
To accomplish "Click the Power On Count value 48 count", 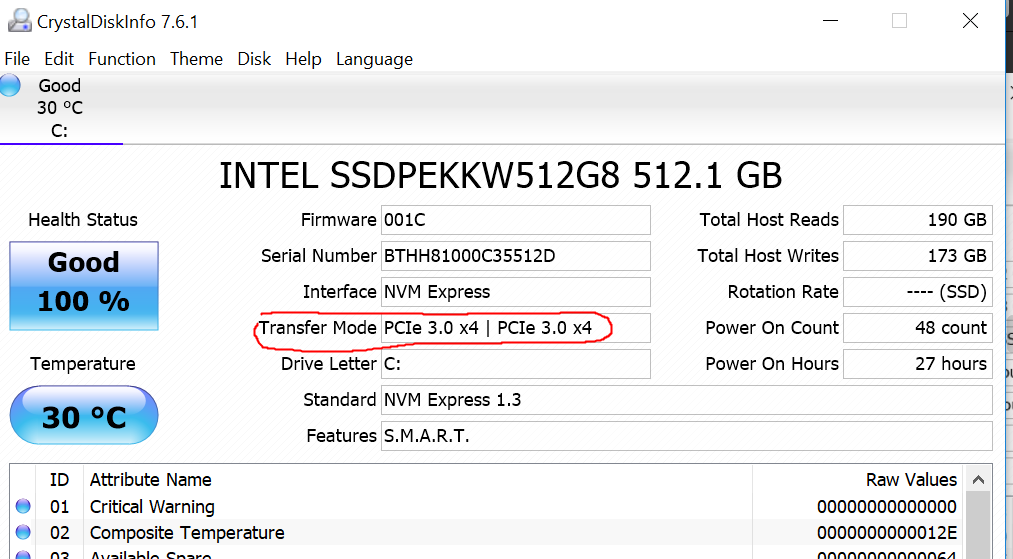I will tap(918, 328).
